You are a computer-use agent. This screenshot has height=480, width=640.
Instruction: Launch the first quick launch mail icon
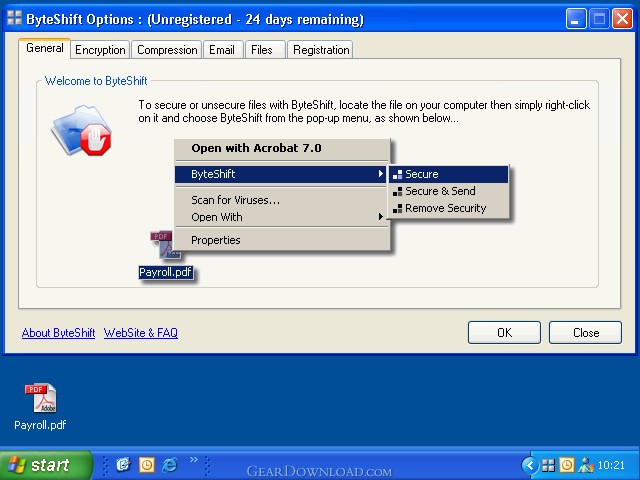pyautogui.click(x=123, y=464)
